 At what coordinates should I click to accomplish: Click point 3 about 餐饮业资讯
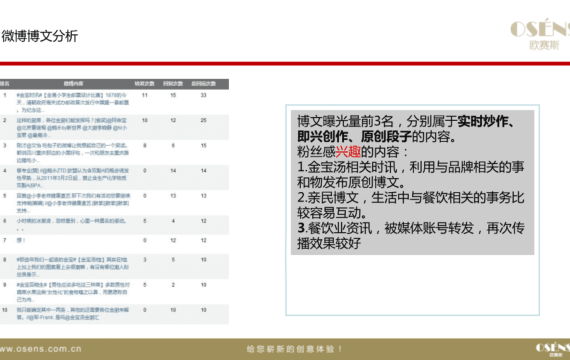pos(411,236)
